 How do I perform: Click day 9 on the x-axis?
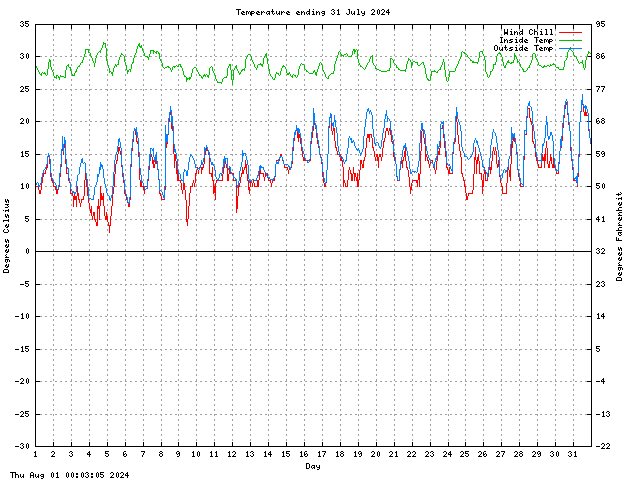[178, 454]
